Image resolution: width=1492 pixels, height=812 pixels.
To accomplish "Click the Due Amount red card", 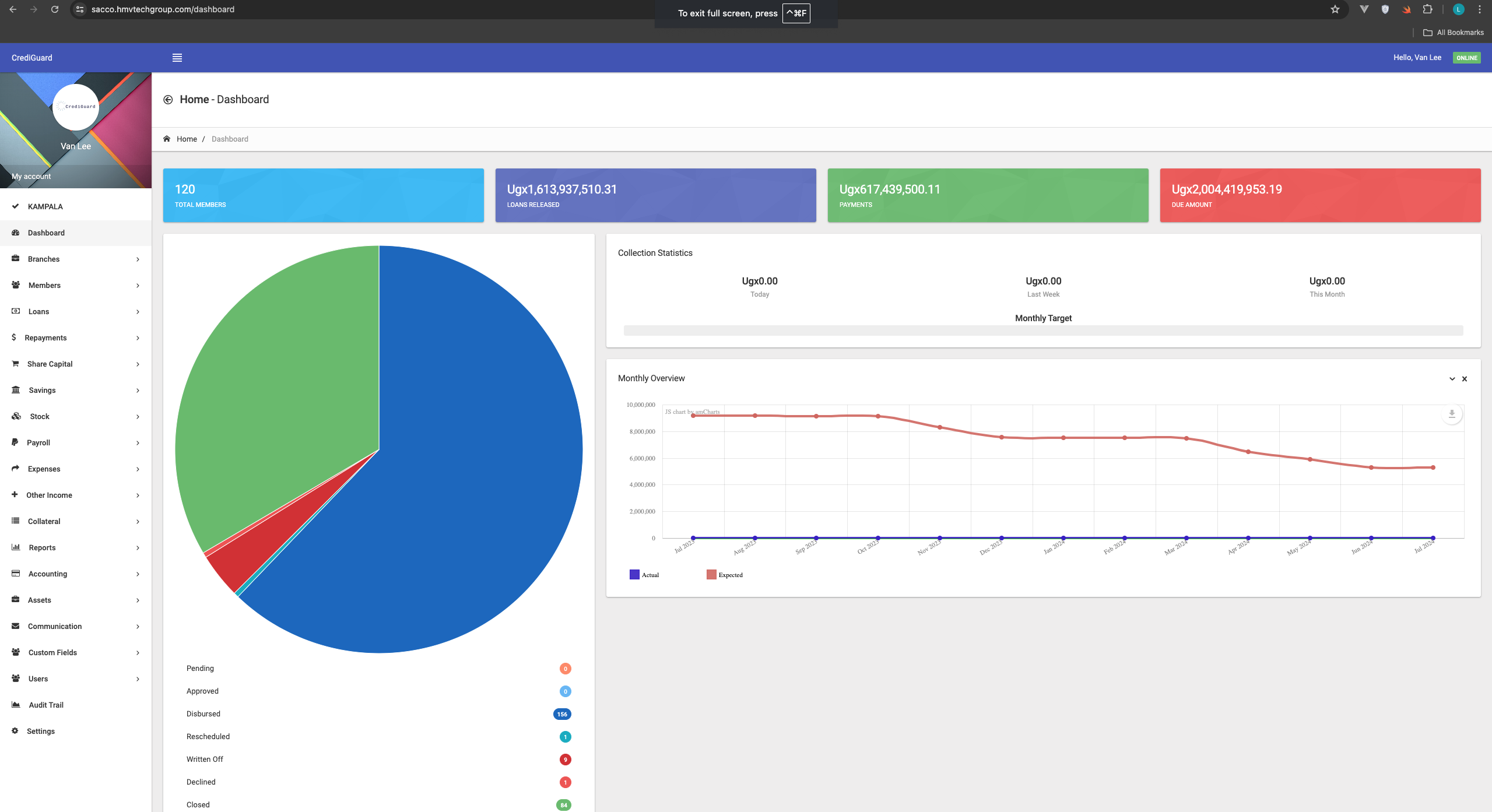I will [x=1320, y=195].
